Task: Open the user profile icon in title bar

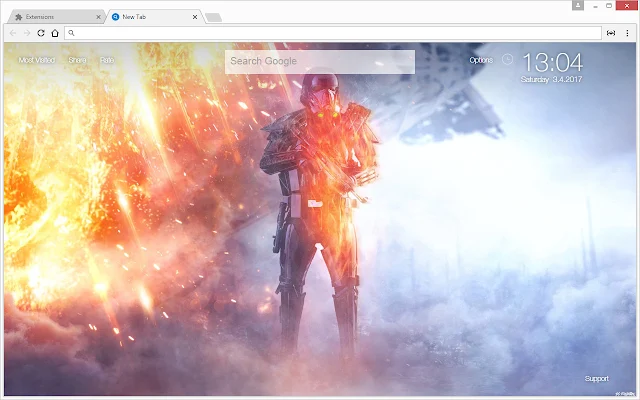Action: [578, 5]
